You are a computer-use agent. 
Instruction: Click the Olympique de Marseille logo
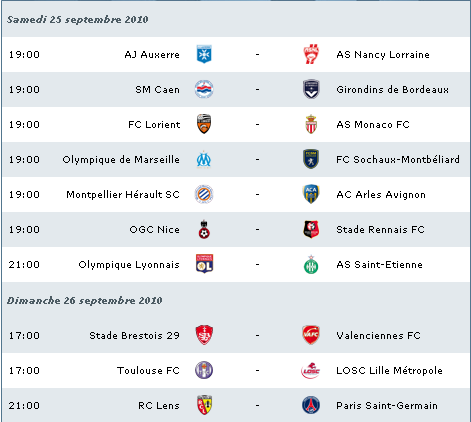[204, 159]
